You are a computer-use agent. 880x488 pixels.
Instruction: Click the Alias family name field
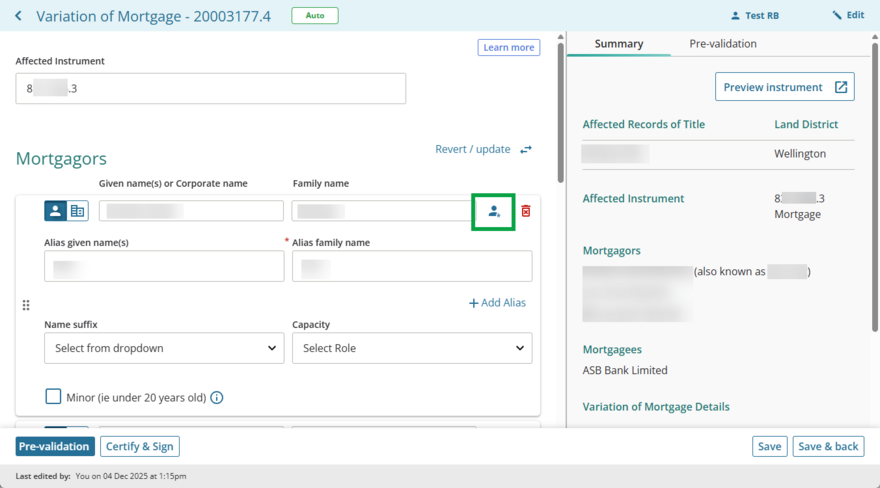point(412,266)
